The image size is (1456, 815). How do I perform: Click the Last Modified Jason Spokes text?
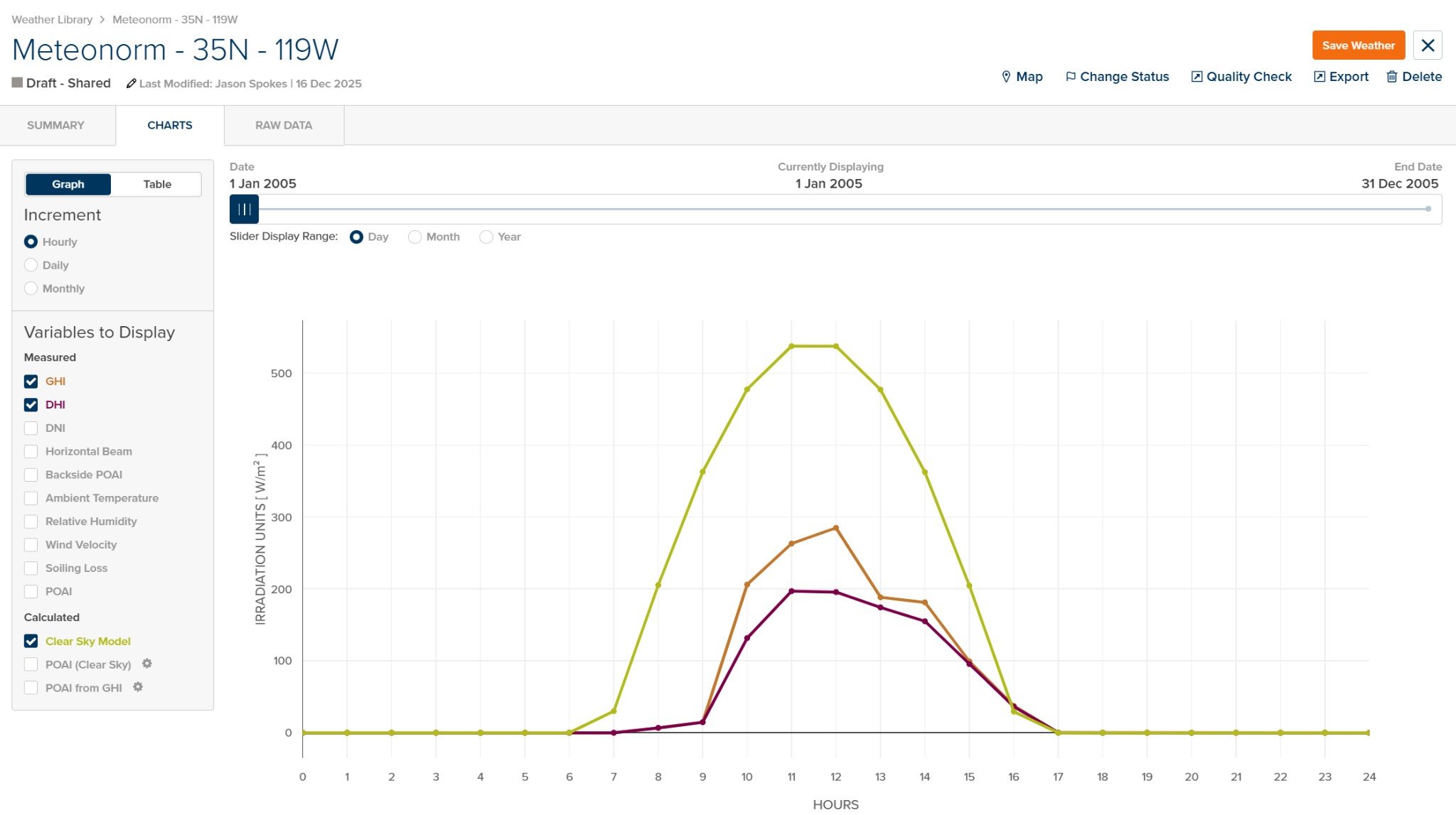pos(250,84)
